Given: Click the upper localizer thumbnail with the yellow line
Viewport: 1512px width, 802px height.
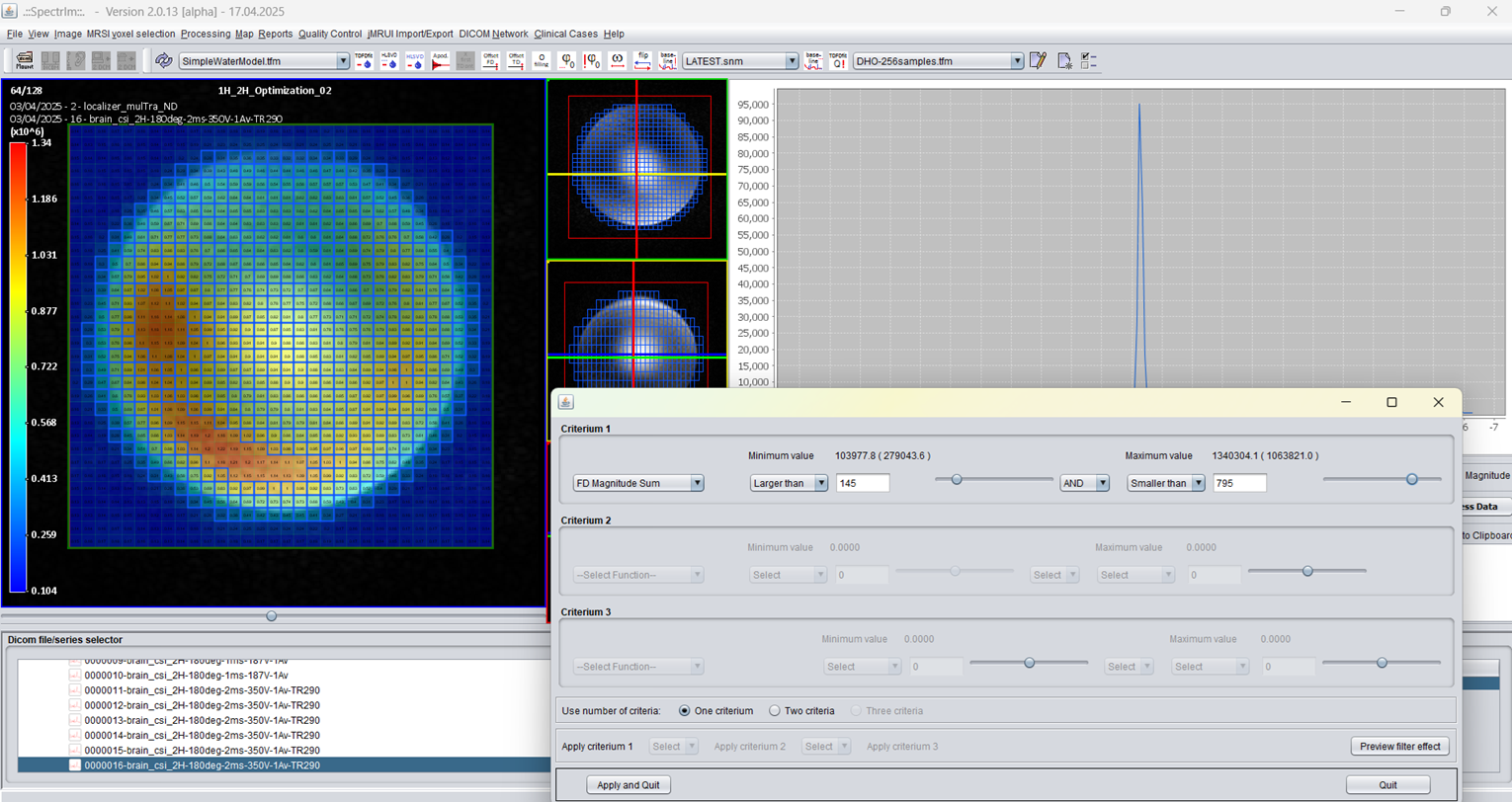Looking at the screenshot, I should coord(637,170).
